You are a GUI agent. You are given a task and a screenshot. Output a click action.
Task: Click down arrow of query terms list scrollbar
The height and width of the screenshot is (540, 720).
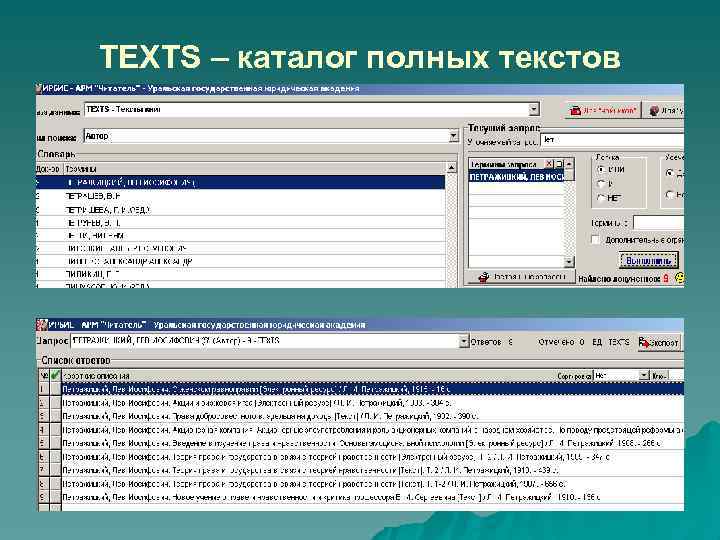coord(569,262)
